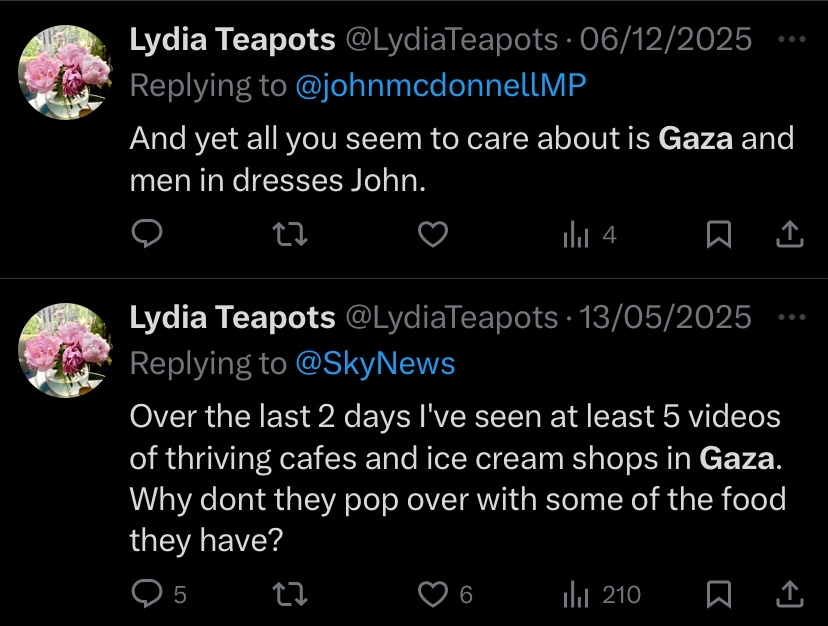Viewport: 828px width, 626px height.
Task: Open more options on 13/05/2025 tweet
Action: point(792,317)
